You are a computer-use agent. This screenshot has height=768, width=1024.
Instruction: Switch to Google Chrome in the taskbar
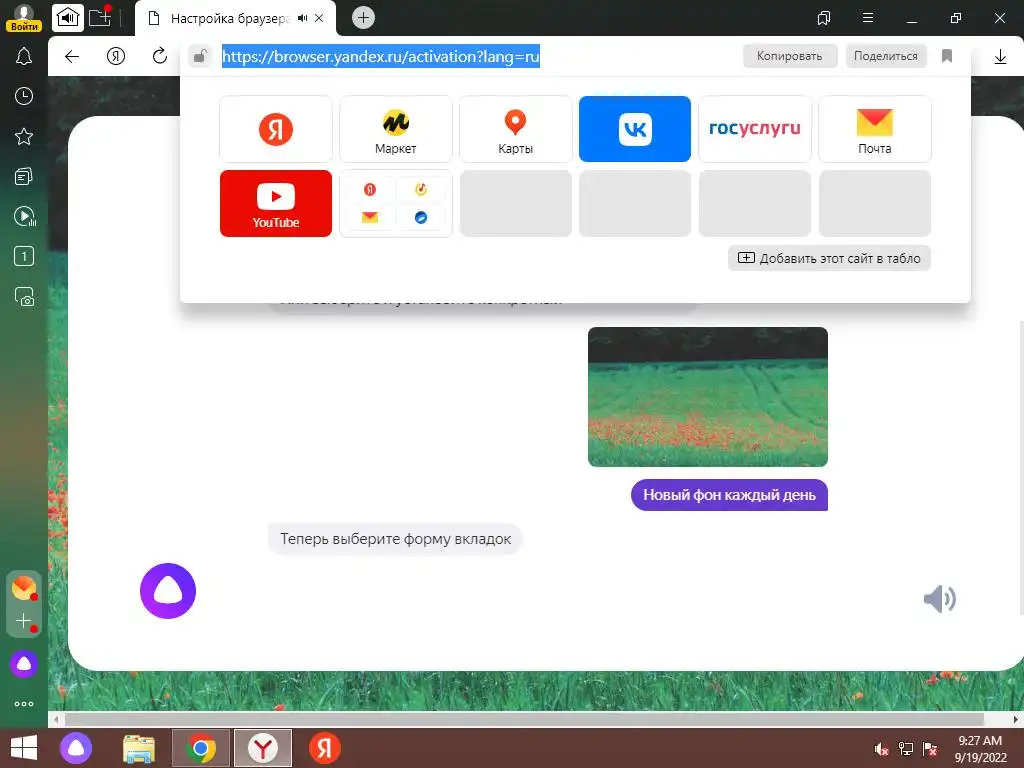pos(200,748)
